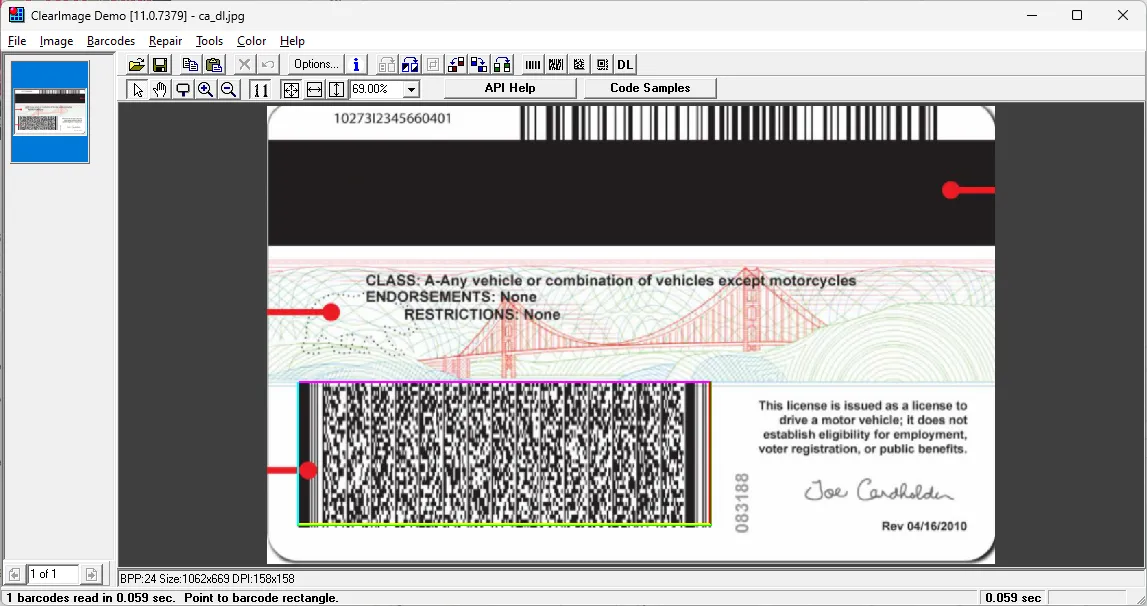Click the grayed rotate icon beside info
Viewport: 1147px width, 606px height.
coord(387,64)
